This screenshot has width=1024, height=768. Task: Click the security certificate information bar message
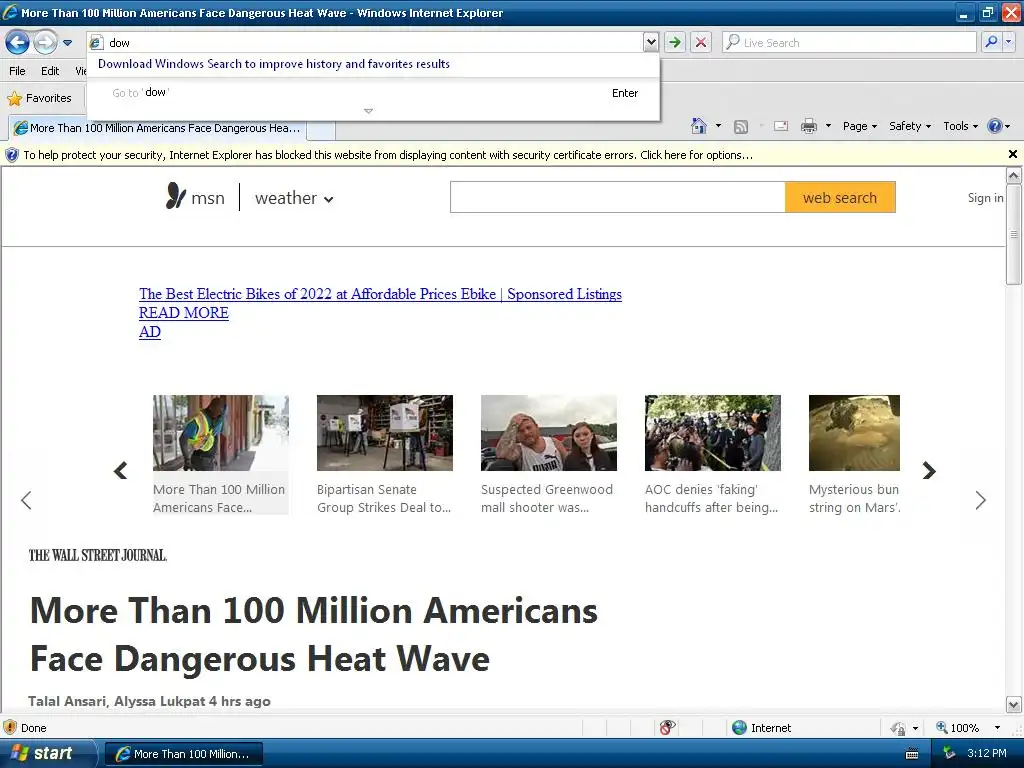(388, 155)
